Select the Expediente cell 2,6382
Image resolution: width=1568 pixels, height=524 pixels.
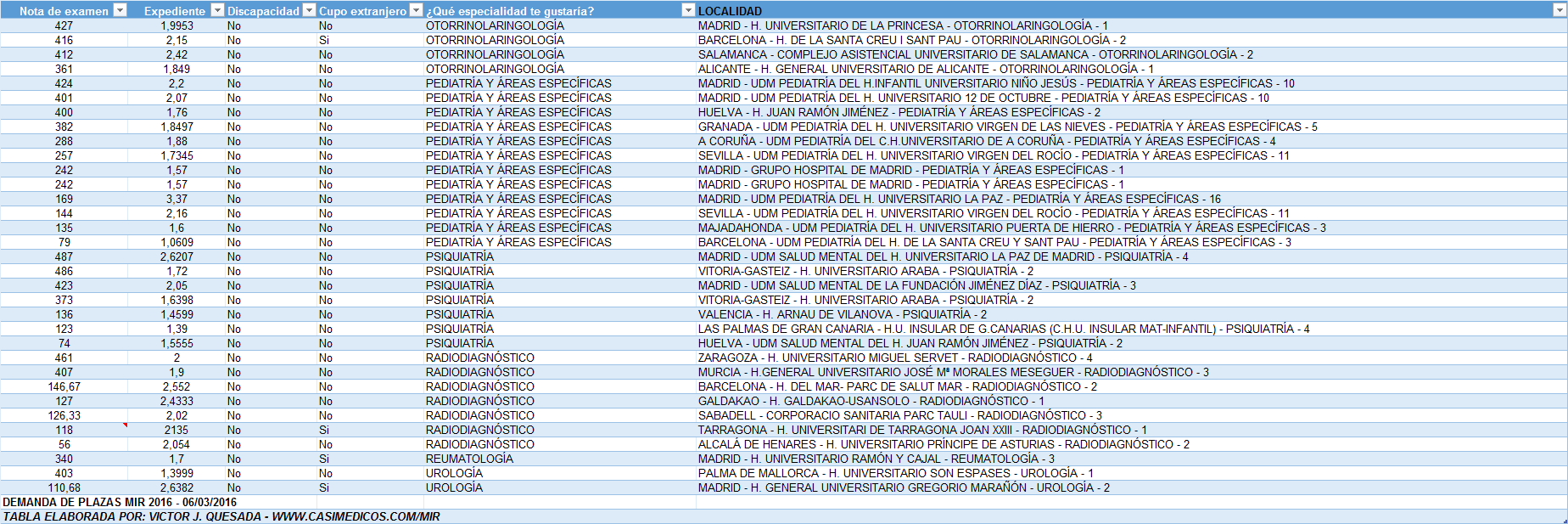(x=176, y=487)
